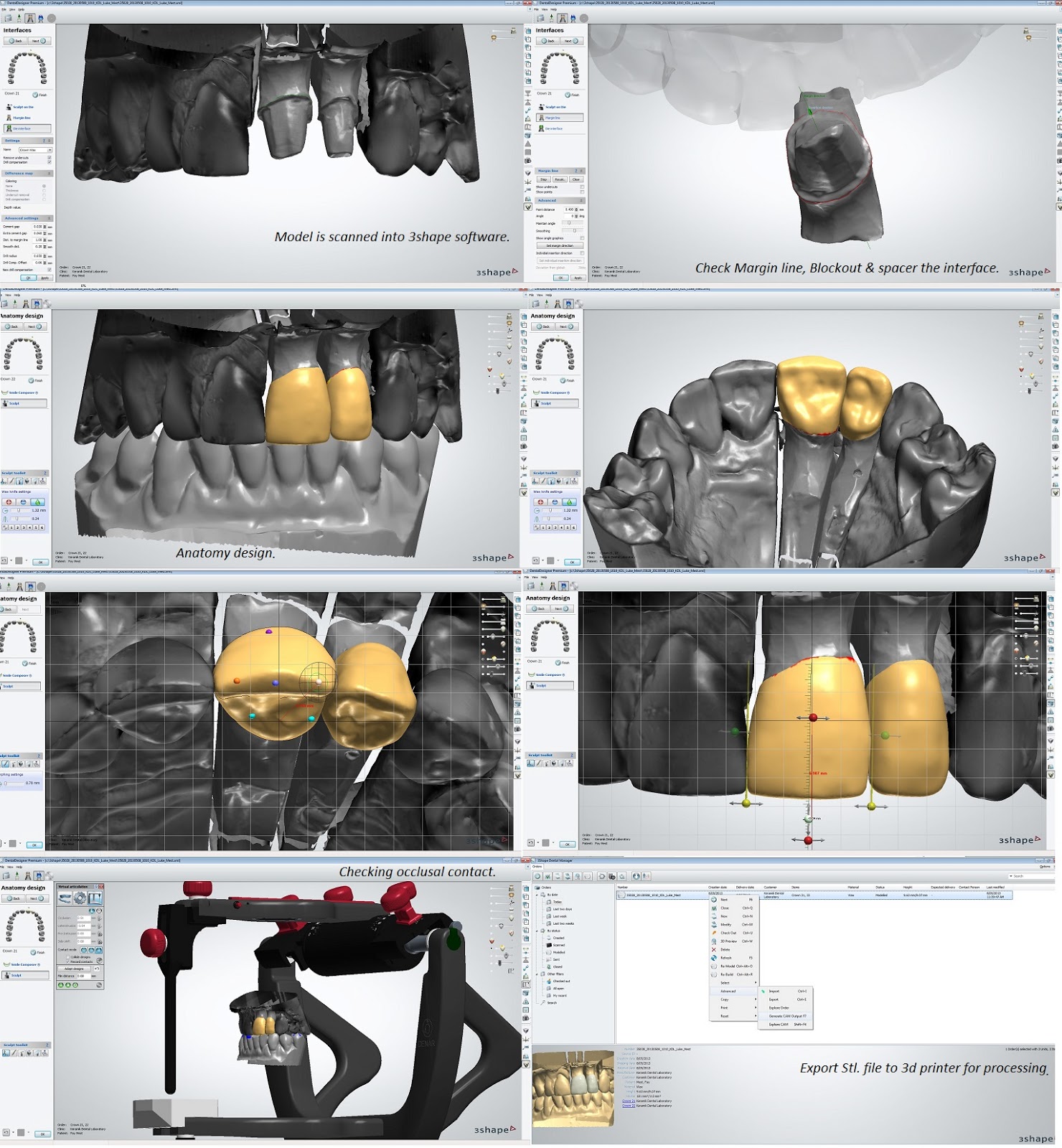Viewport: 1062px width, 1148px height.
Task: Collapse the By date tree node
Action: [x=537, y=895]
